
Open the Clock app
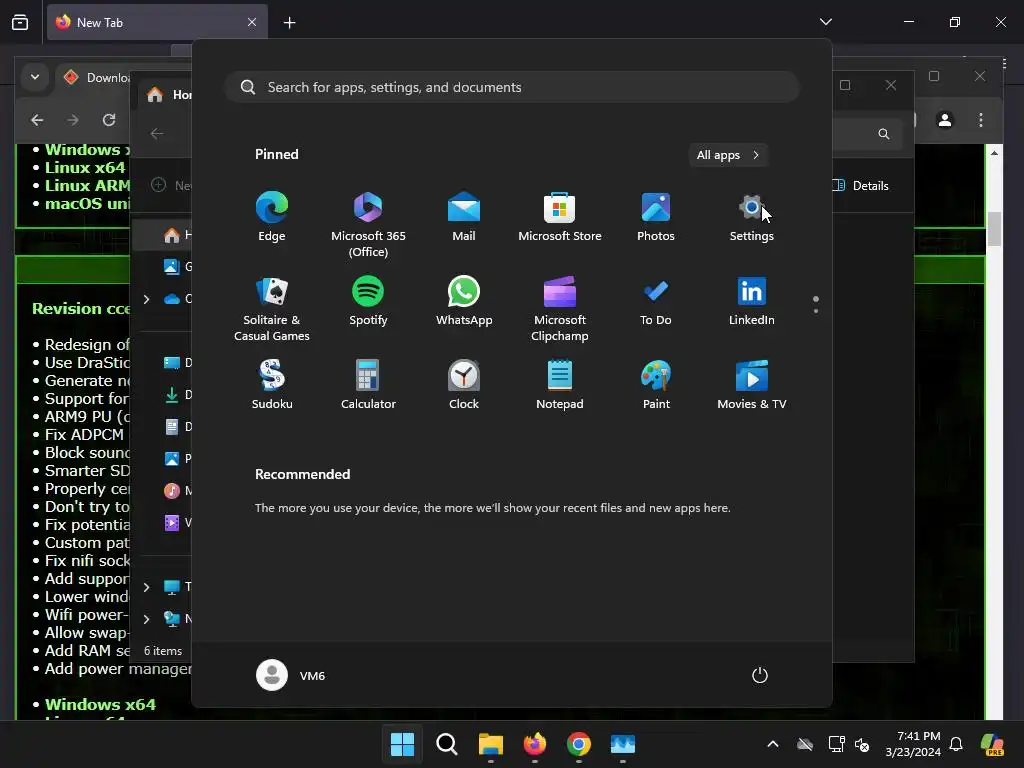point(464,385)
